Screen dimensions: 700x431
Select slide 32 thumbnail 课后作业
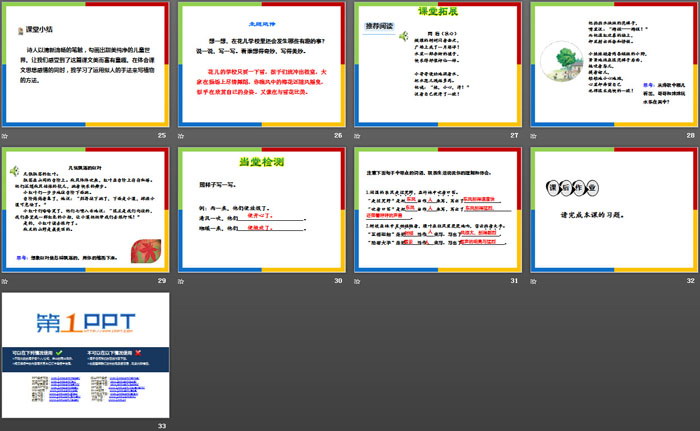(614, 210)
